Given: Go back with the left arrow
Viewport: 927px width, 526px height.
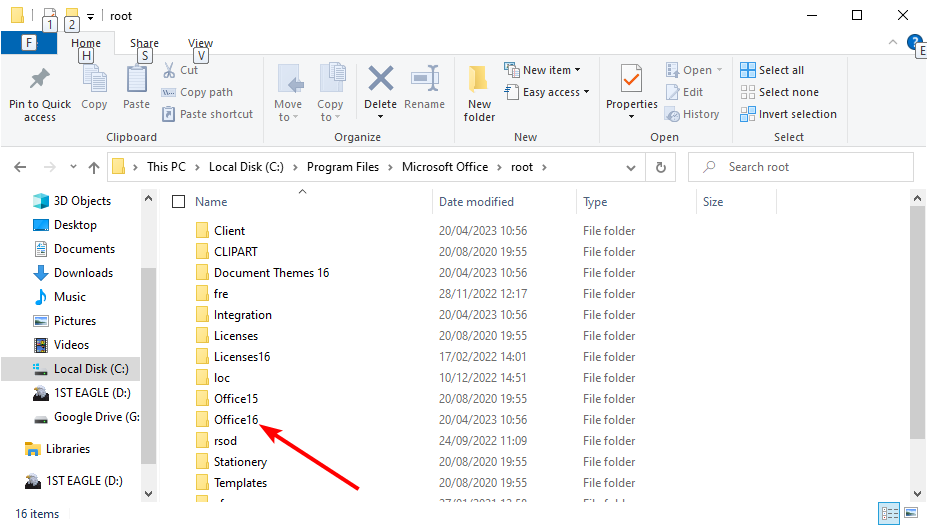Looking at the screenshot, I should [x=20, y=167].
